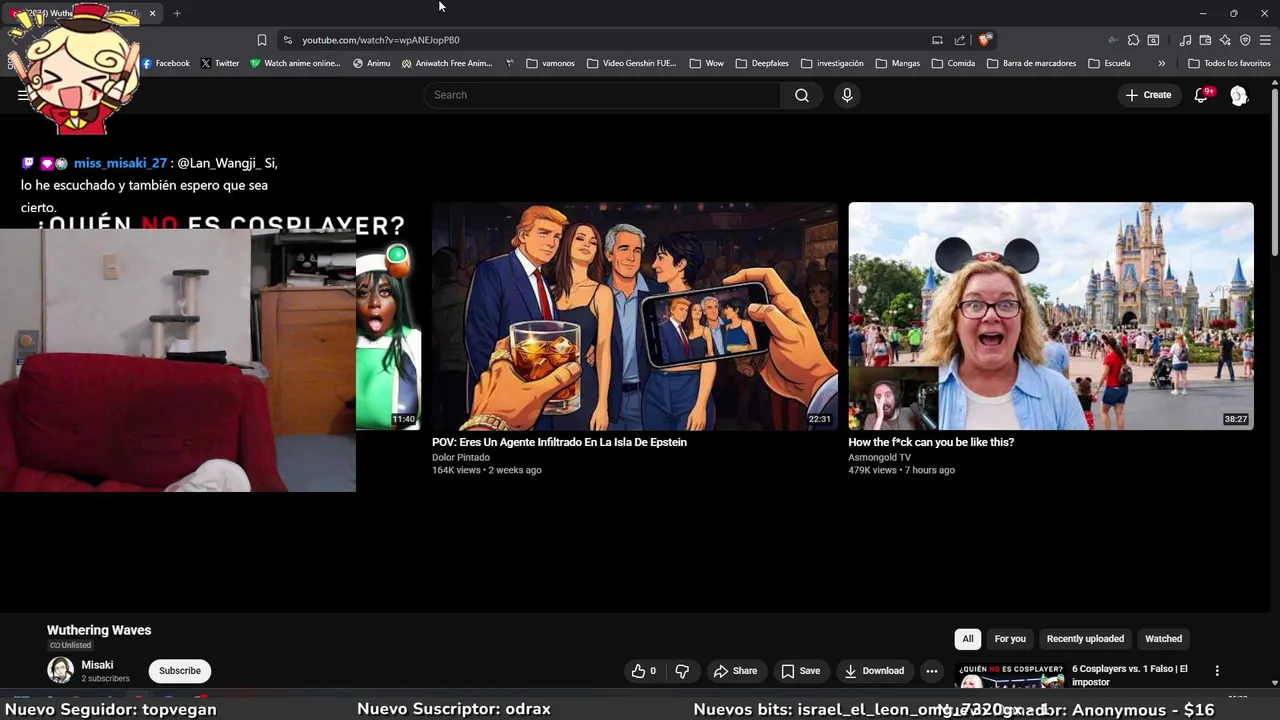Select the Recently uploaded filter chip
The width and height of the screenshot is (1280, 720).
coord(1085,639)
